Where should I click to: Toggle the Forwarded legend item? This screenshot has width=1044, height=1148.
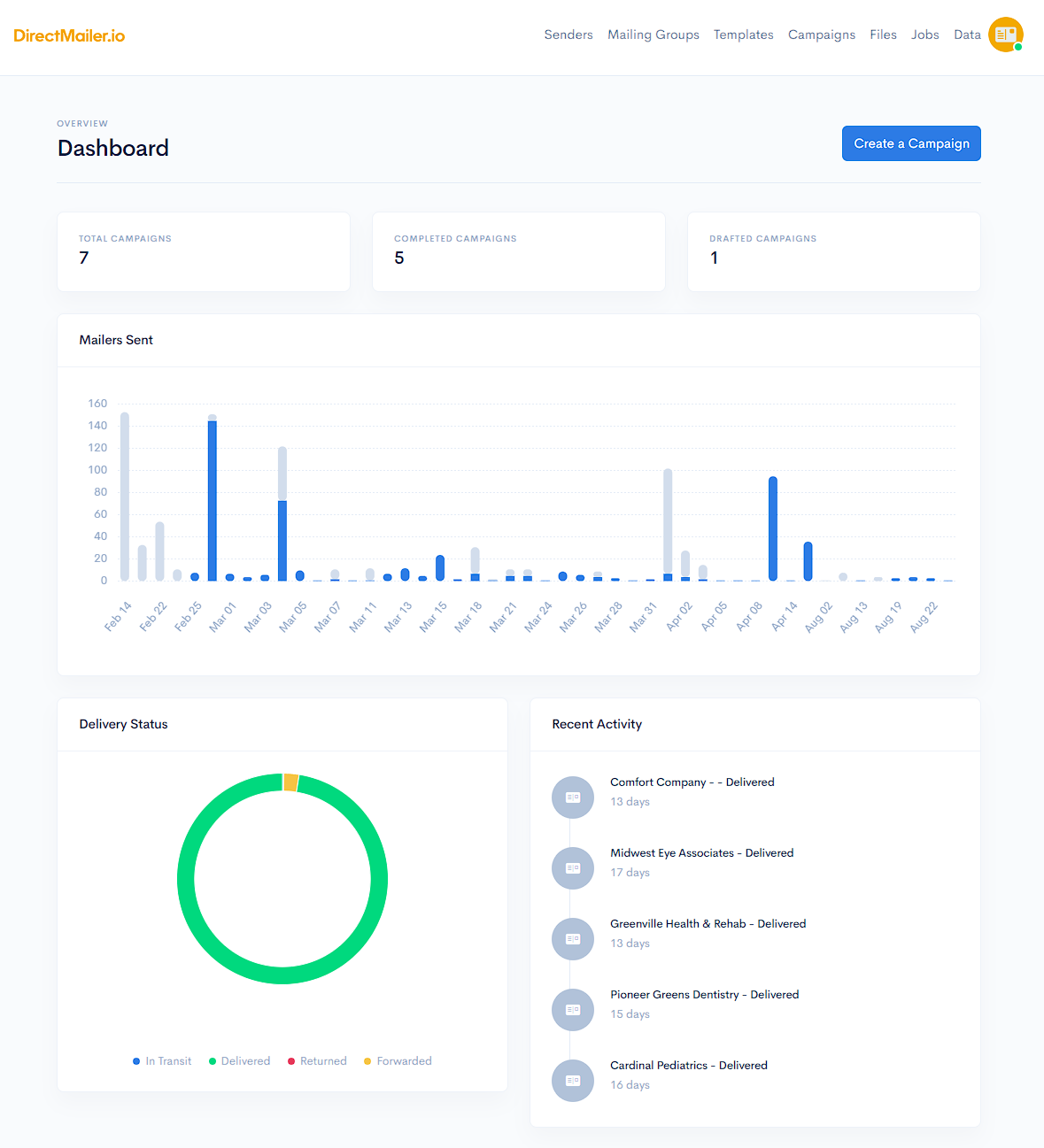(397, 1060)
